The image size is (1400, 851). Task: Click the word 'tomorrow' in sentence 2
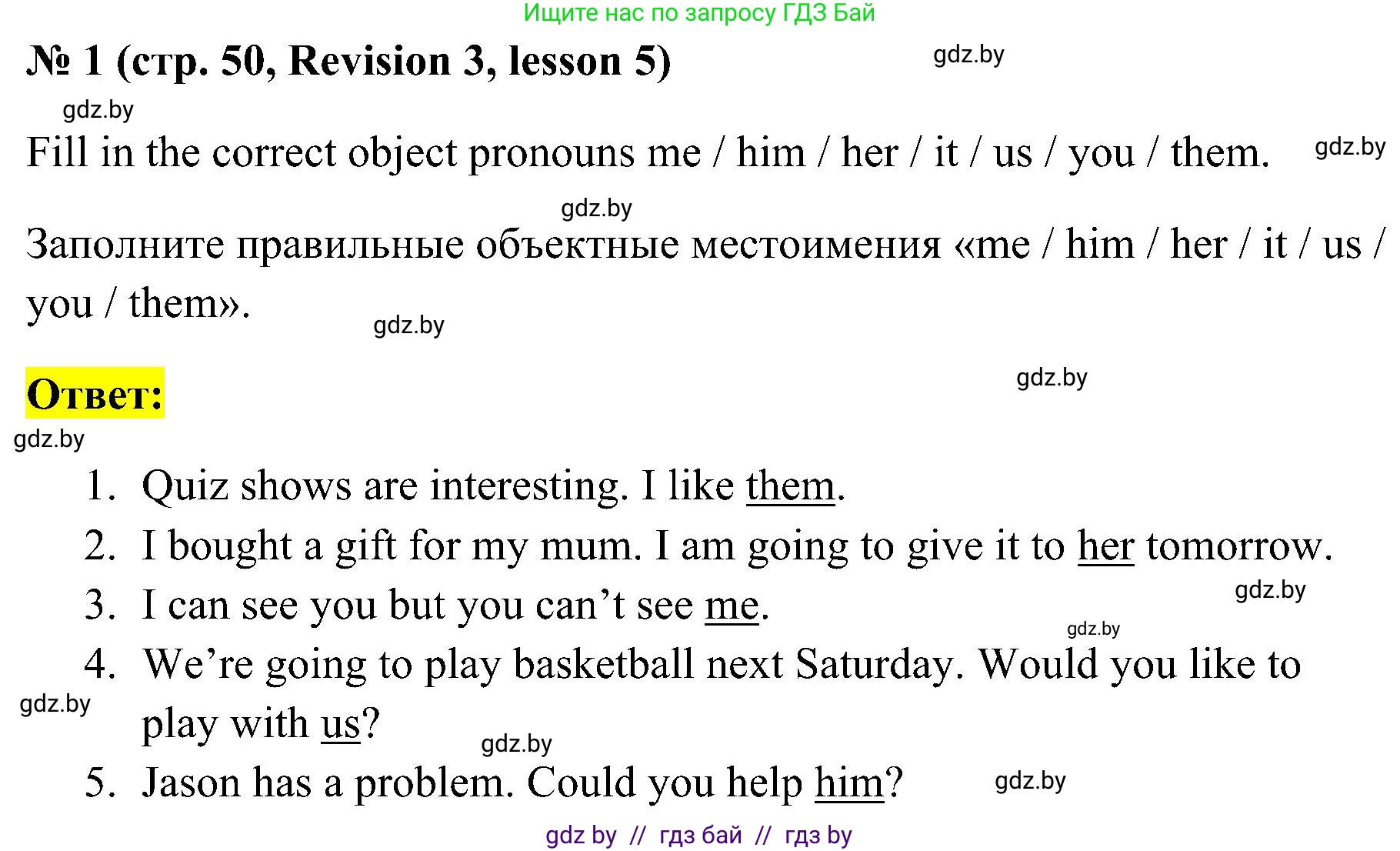pos(1237,546)
